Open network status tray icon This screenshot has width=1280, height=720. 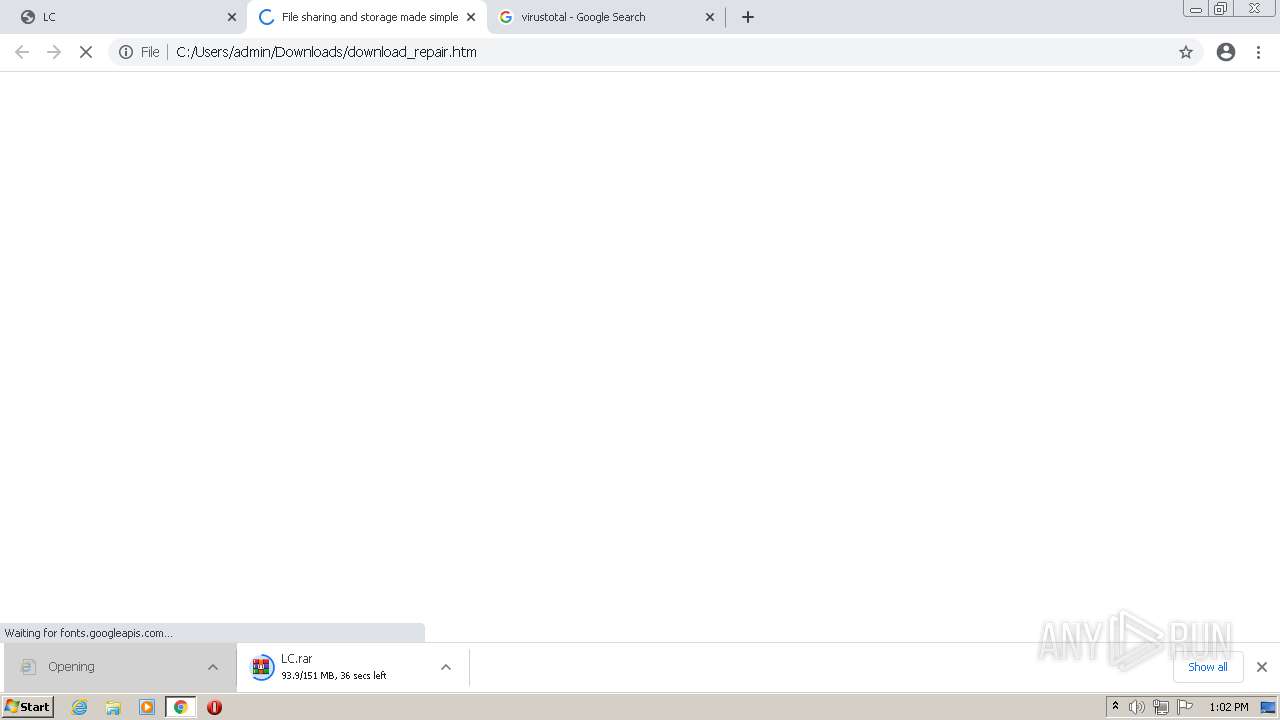(1161, 707)
